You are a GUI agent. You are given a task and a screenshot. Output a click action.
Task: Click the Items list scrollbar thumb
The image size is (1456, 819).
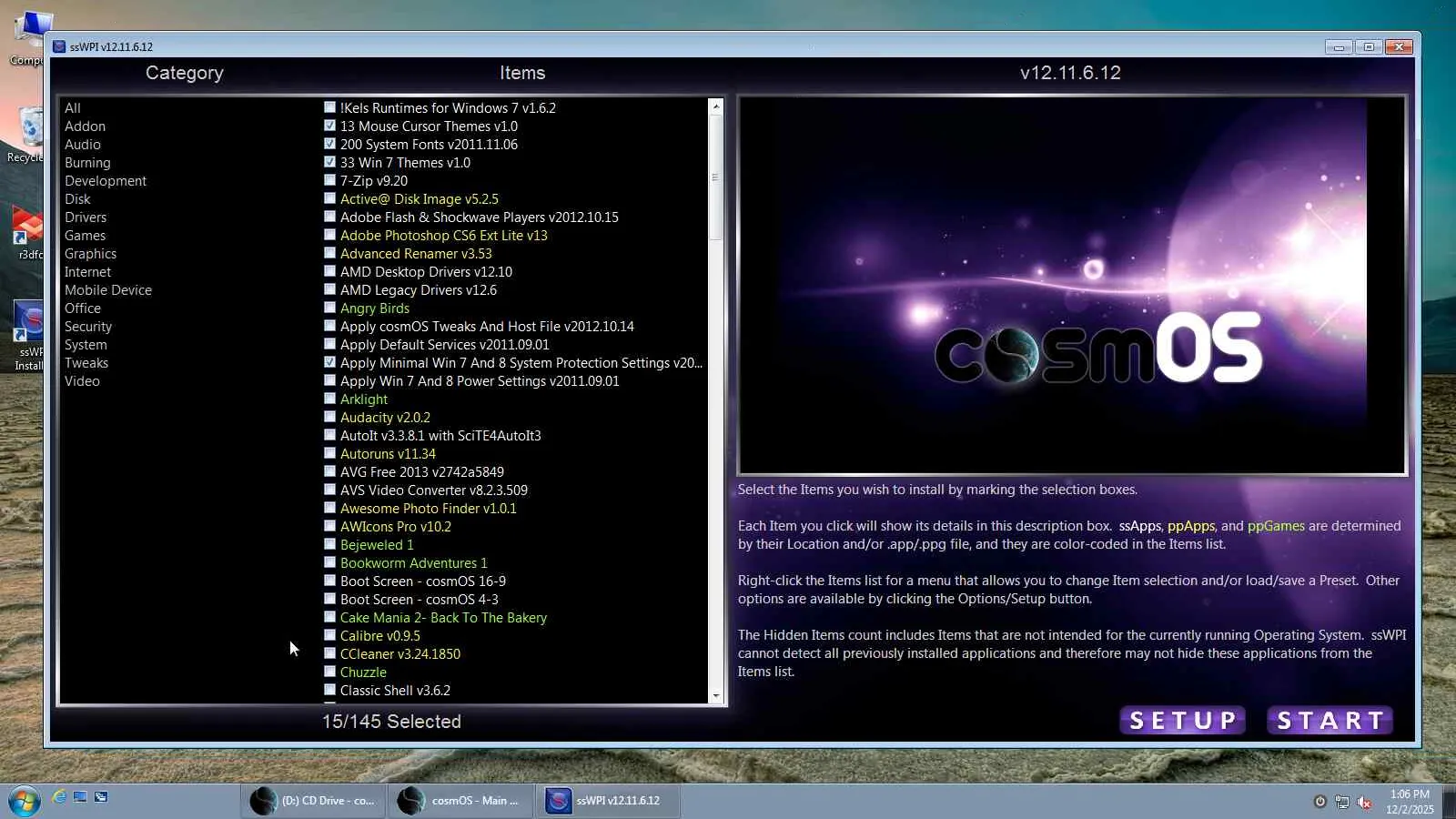[716, 177]
